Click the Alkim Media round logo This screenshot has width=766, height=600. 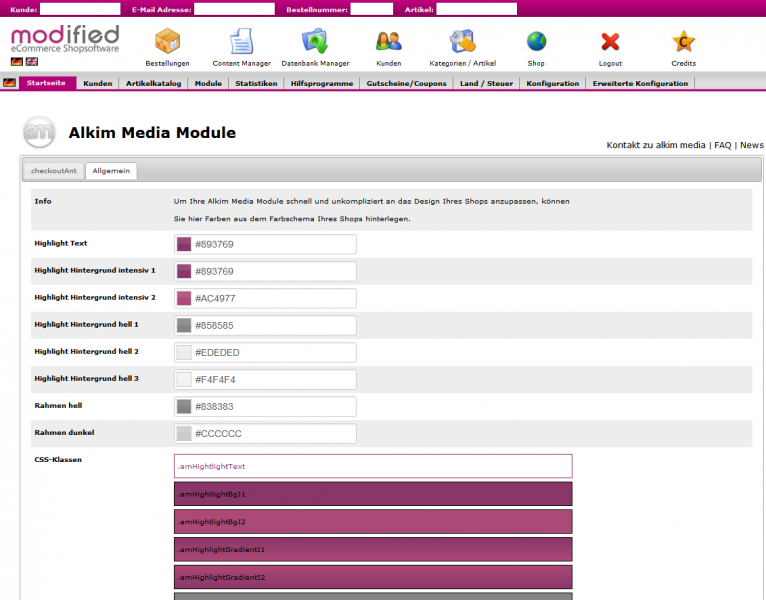[39, 132]
